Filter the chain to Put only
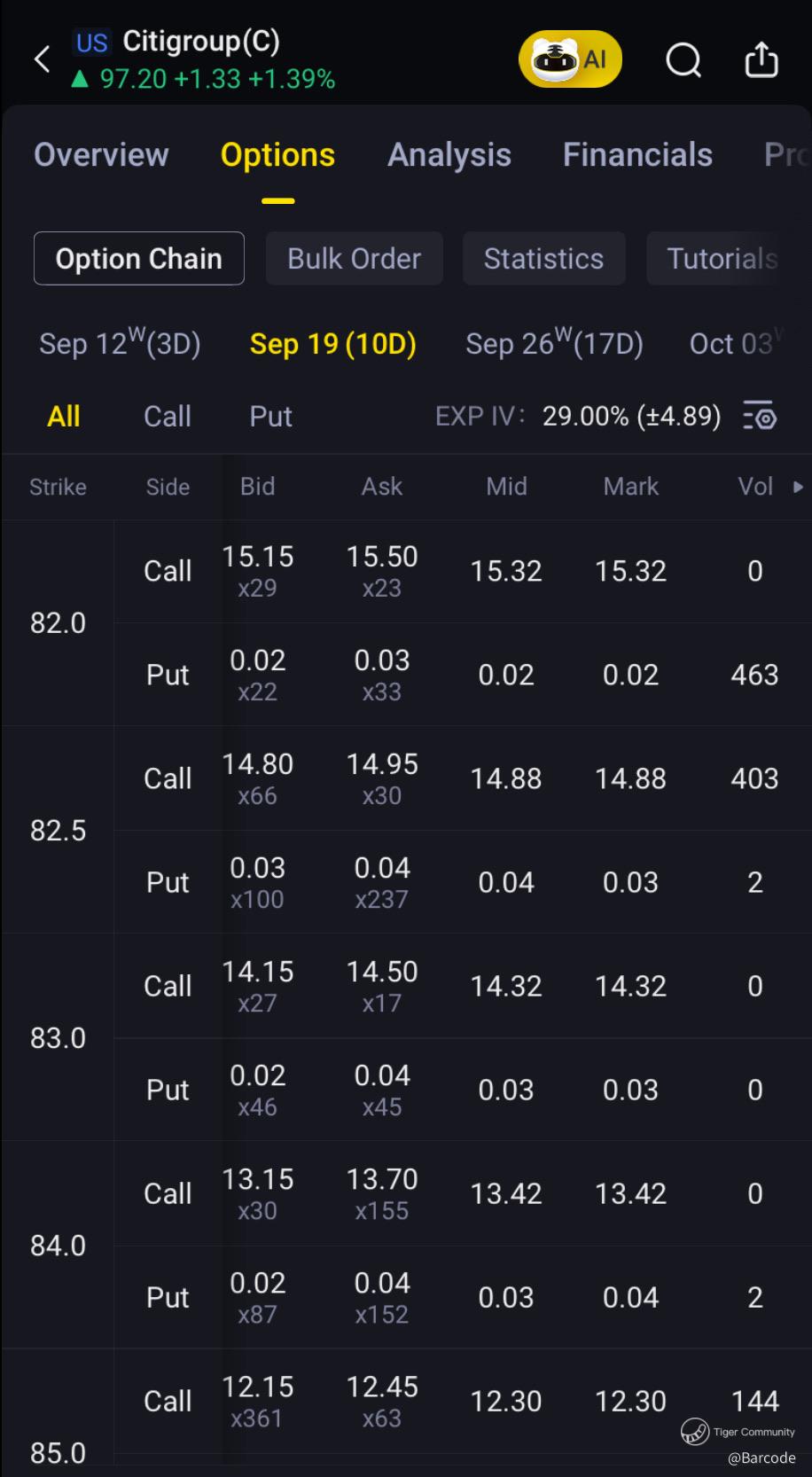 (270, 416)
